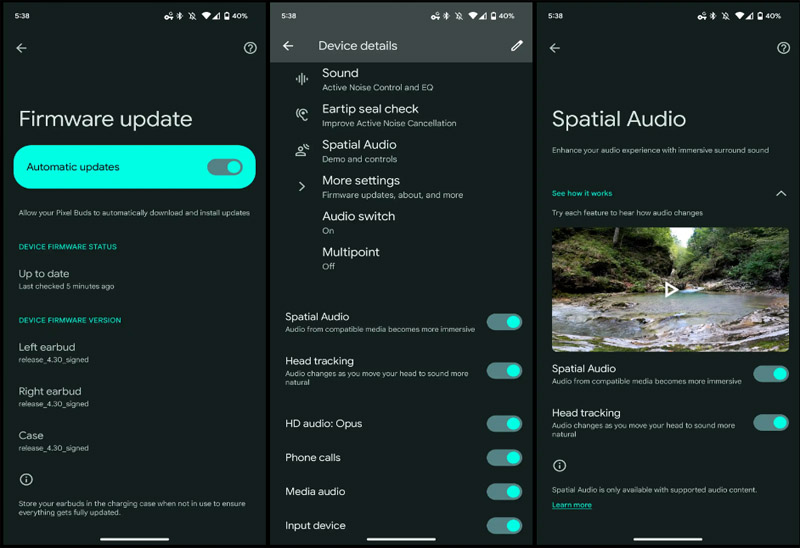Tap home gesture bar on Device details screen
Screen dimensions: 800x548
(401, 539)
